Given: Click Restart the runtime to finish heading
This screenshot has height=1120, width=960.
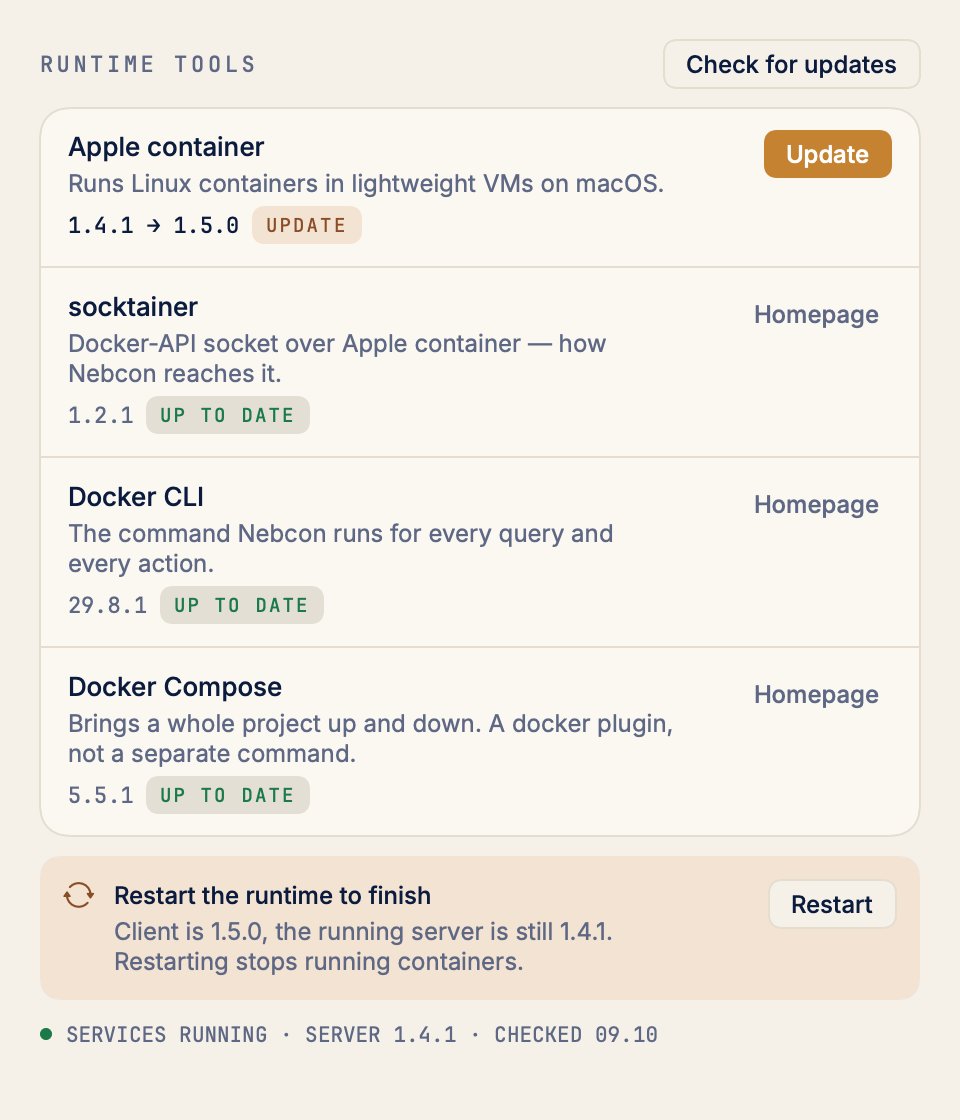Looking at the screenshot, I should (x=273, y=896).
